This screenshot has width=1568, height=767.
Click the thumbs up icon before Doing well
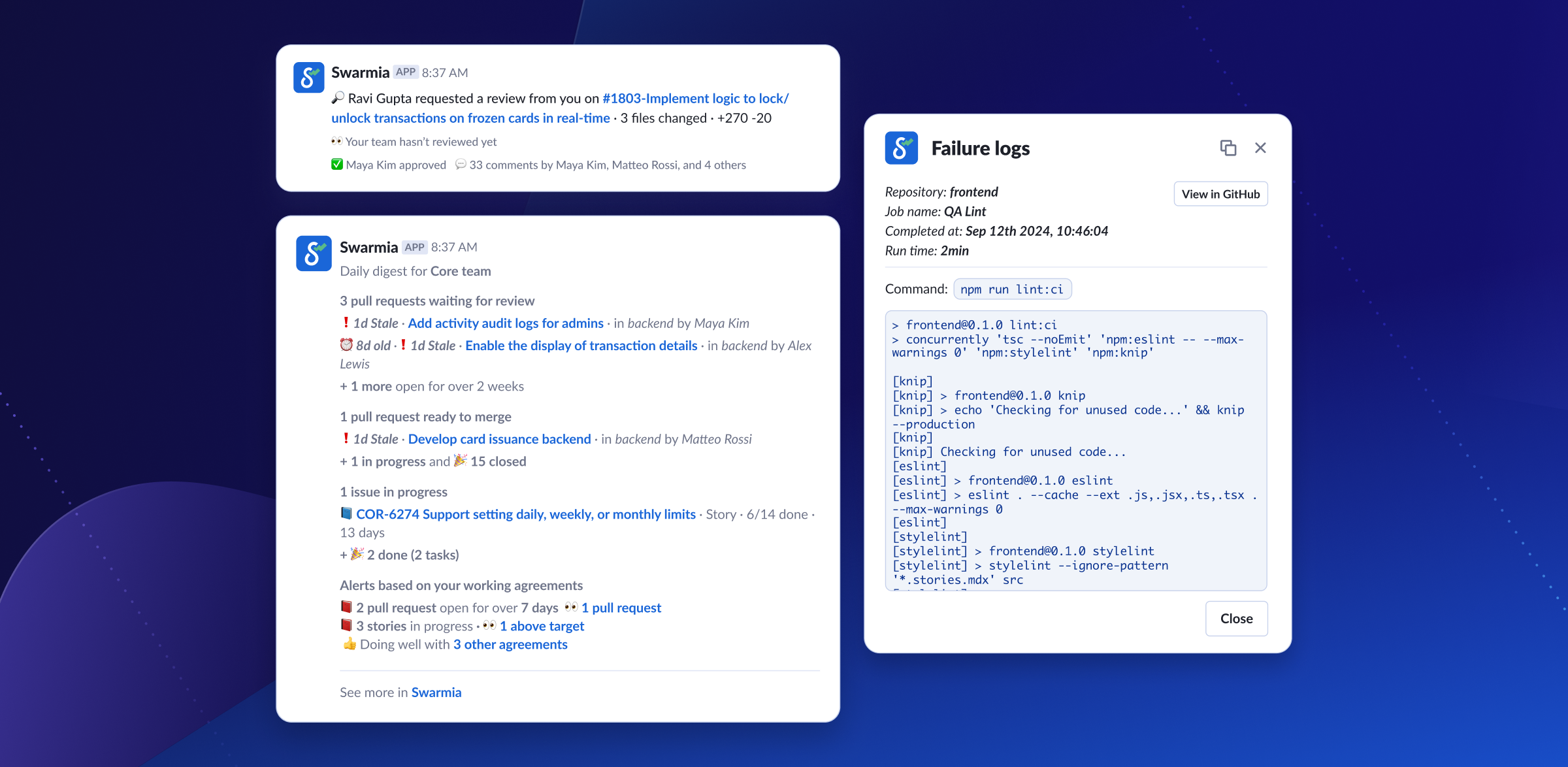[x=350, y=644]
